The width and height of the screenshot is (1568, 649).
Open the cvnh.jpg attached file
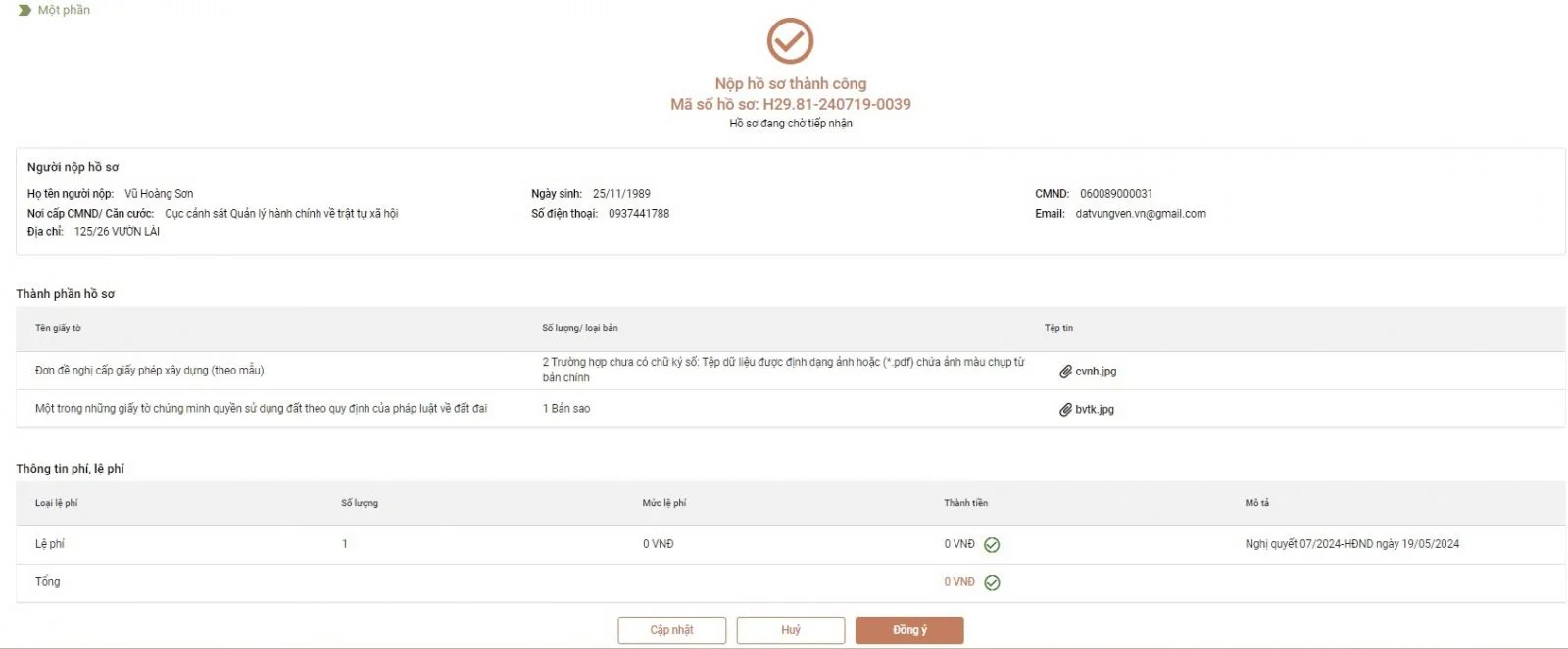pyautogui.click(x=1096, y=372)
